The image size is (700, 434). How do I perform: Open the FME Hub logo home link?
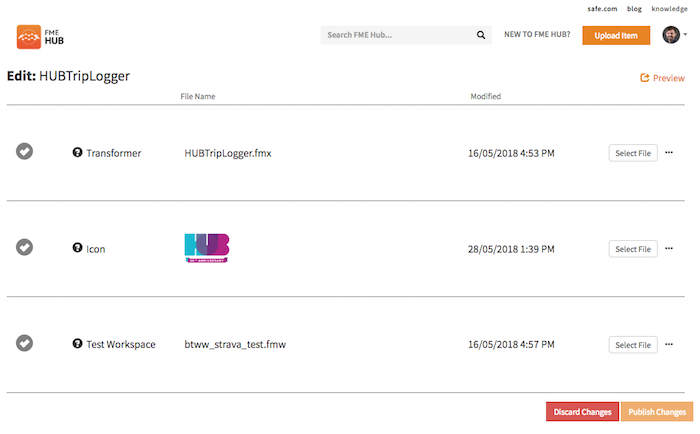[40, 37]
